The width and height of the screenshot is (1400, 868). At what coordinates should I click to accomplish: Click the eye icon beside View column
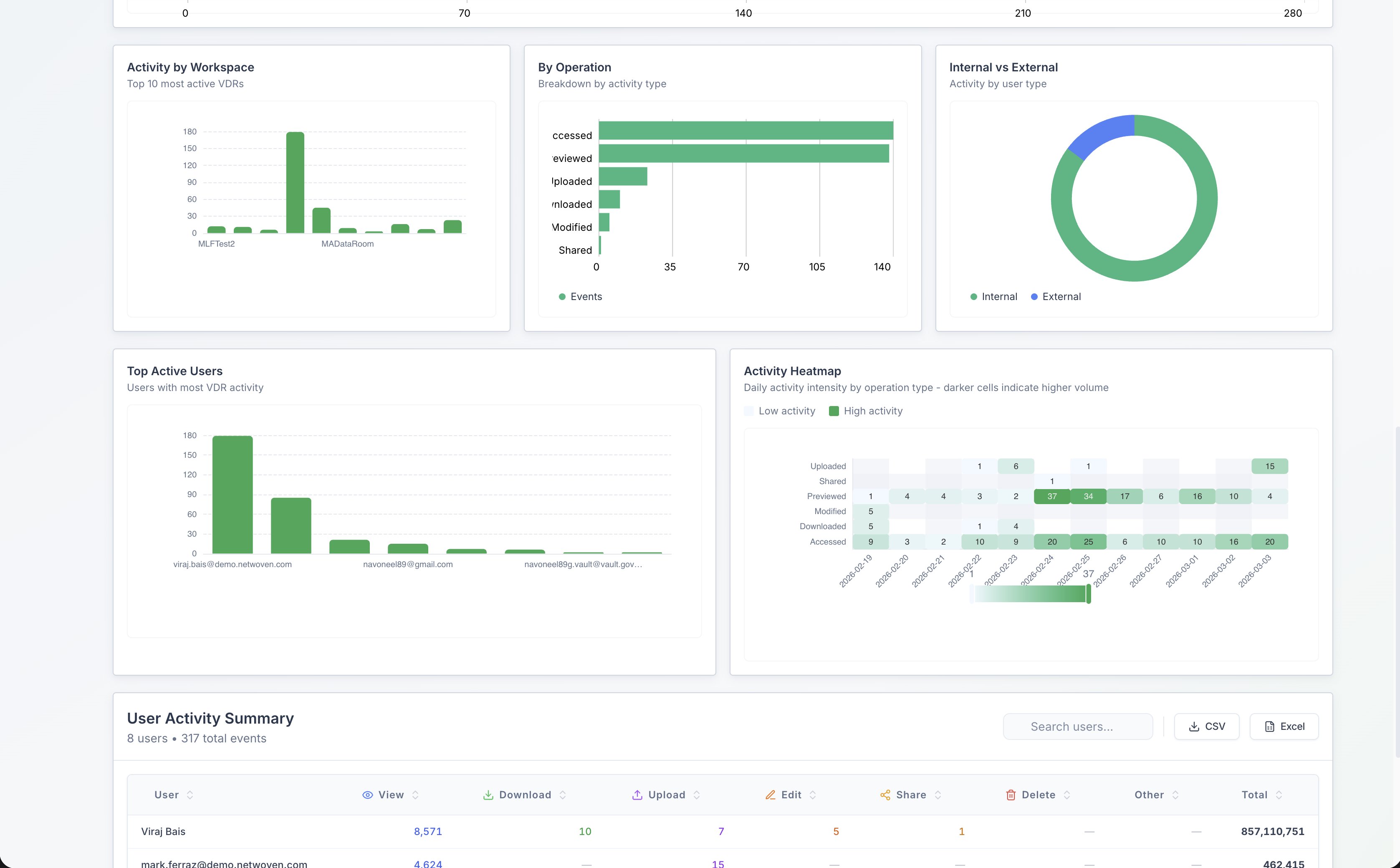[367, 795]
